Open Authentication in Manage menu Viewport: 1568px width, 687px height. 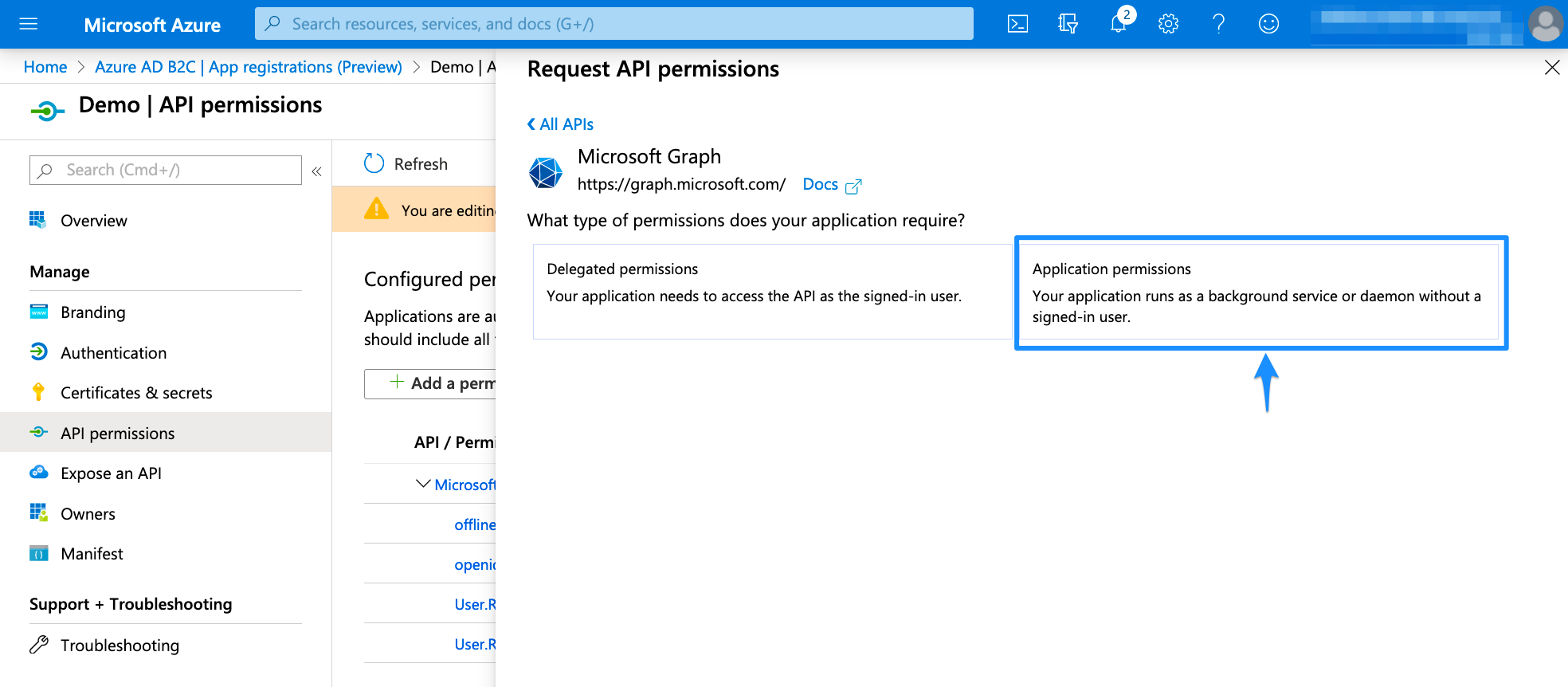(113, 353)
